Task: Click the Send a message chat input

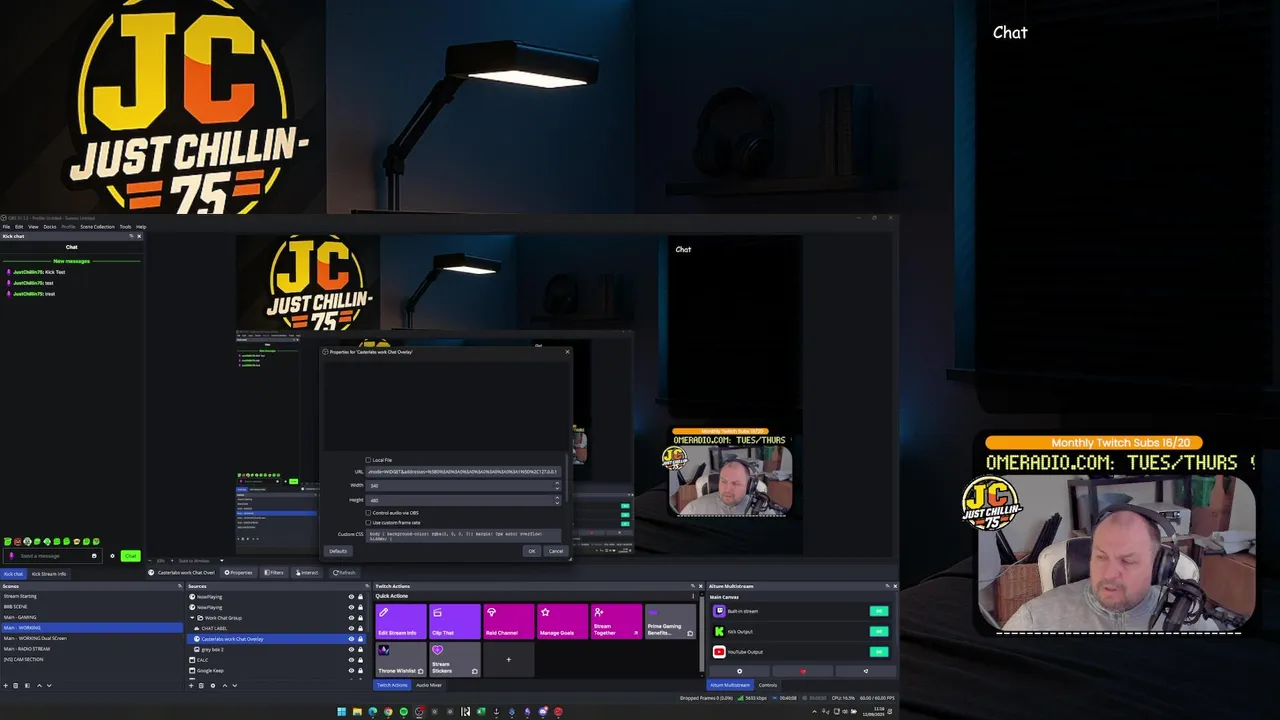Action: point(53,556)
